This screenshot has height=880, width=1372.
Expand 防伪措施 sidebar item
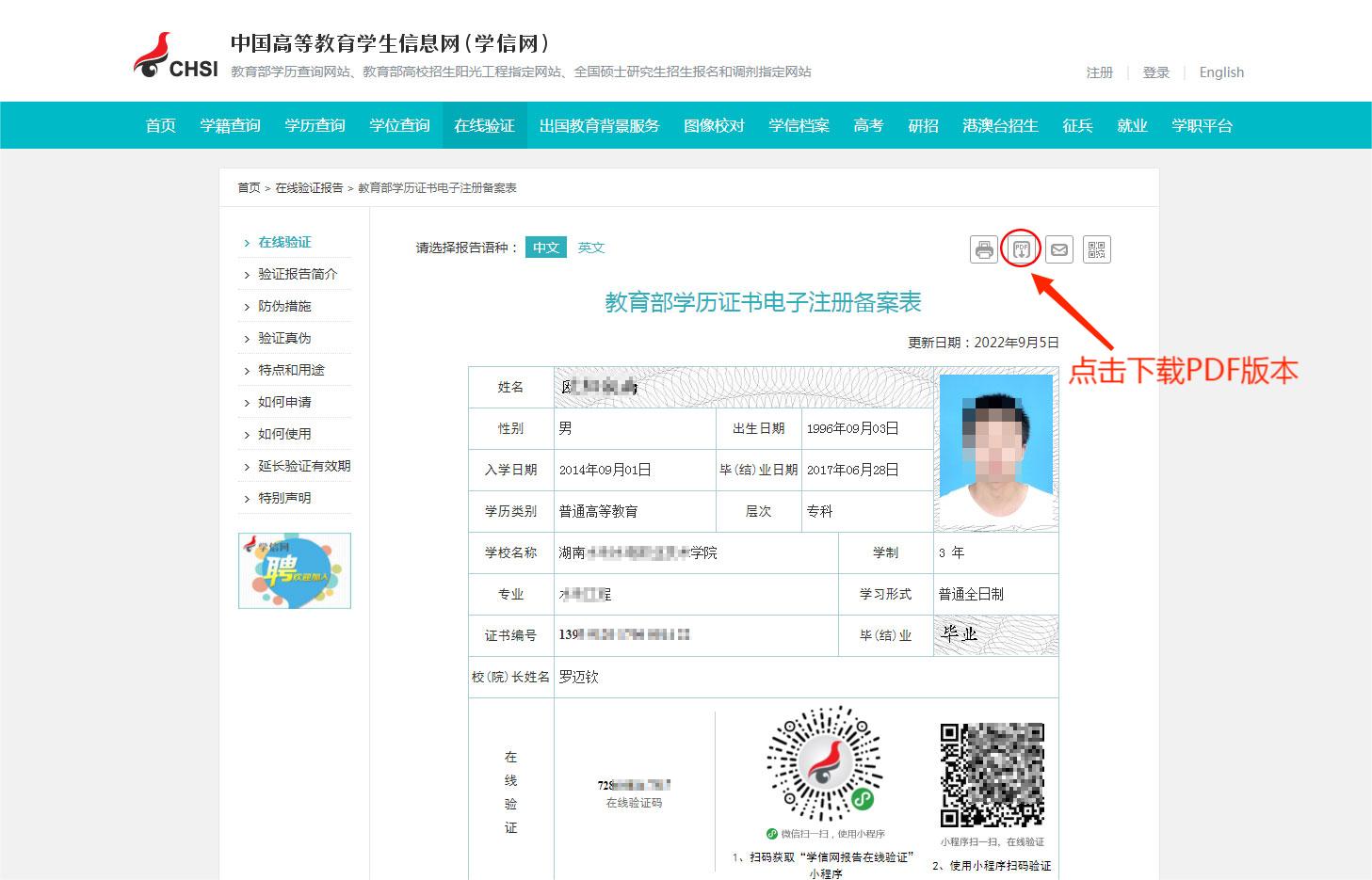click(x=284, y=306)
